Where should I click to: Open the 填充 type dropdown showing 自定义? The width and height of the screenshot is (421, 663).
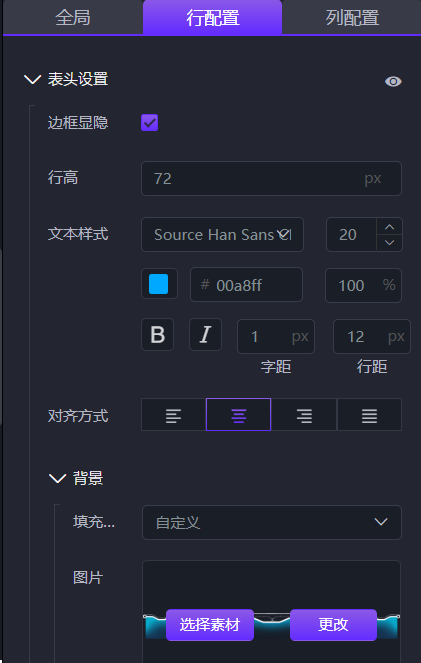pos(271,523)
